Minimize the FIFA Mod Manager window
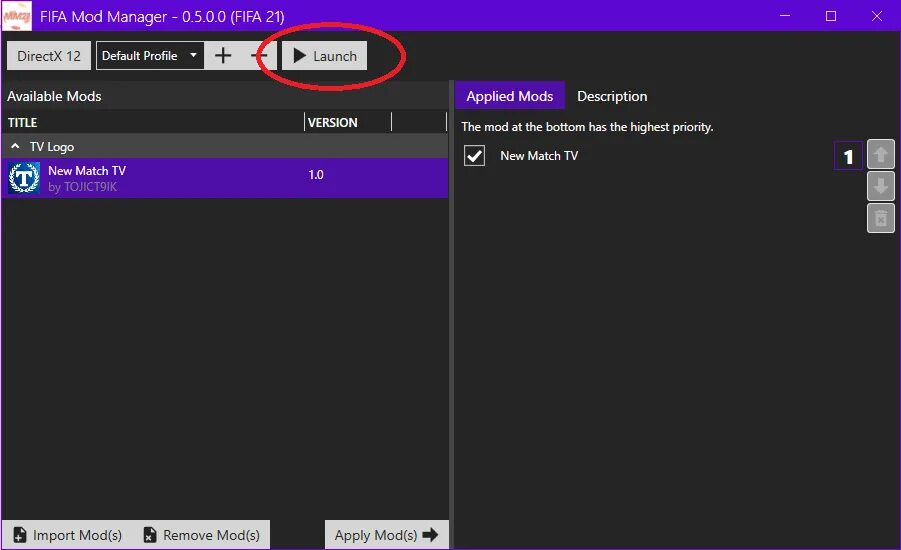This screenshot has width=901, height=550. click(x=785, y=16)
